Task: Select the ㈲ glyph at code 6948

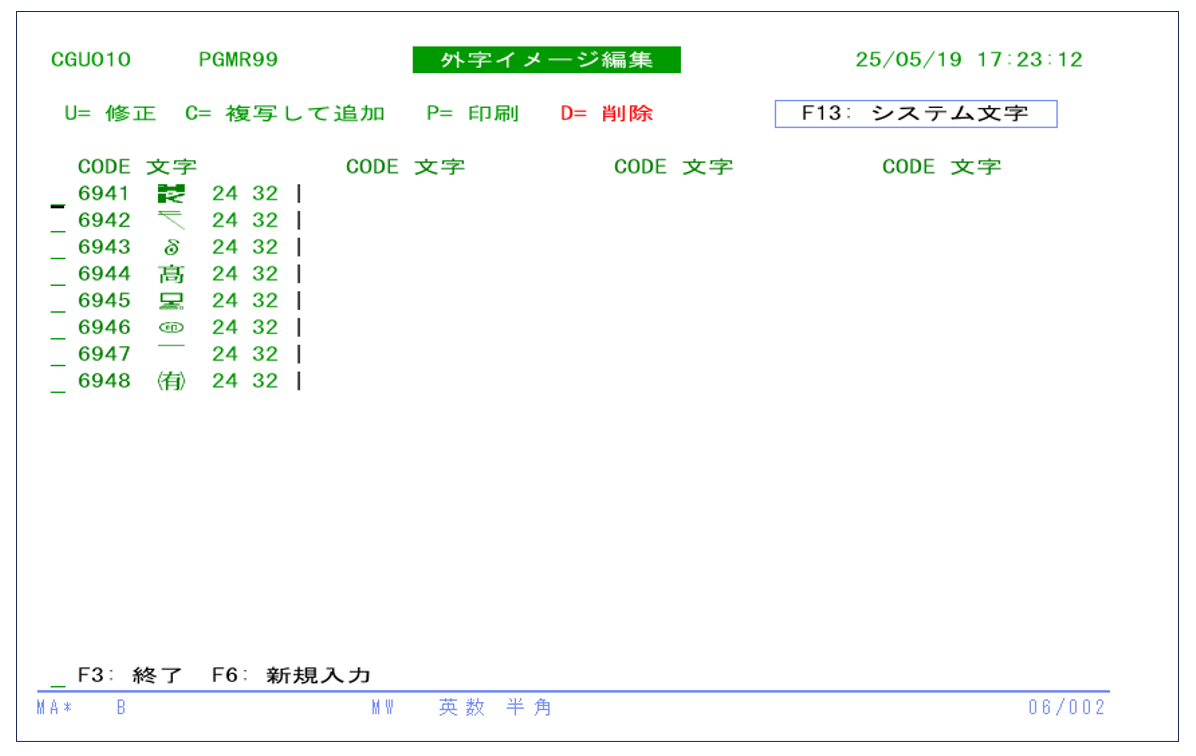Action: point(171,381)
